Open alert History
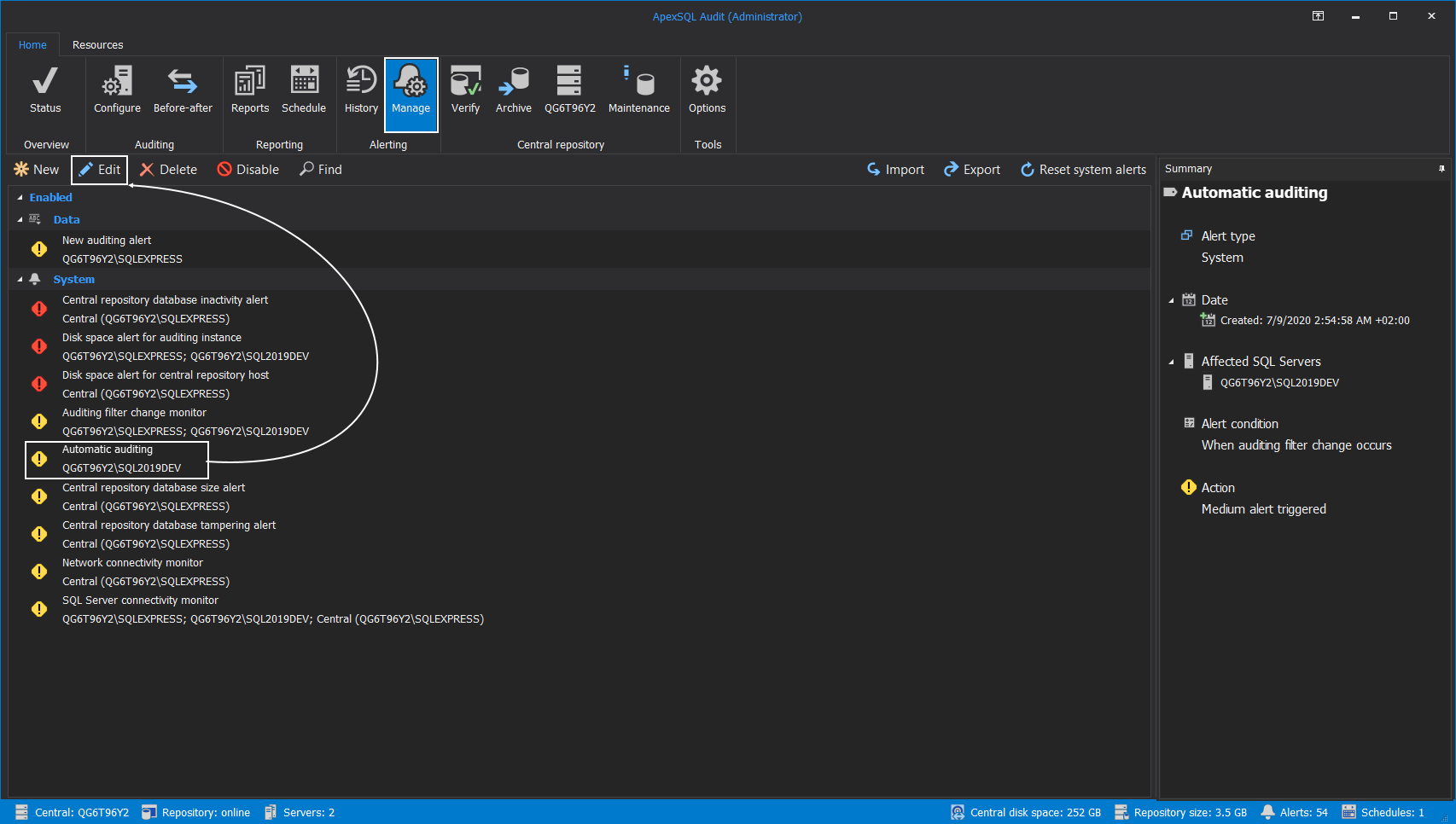Screen dimensions: 1456x824 361,90
